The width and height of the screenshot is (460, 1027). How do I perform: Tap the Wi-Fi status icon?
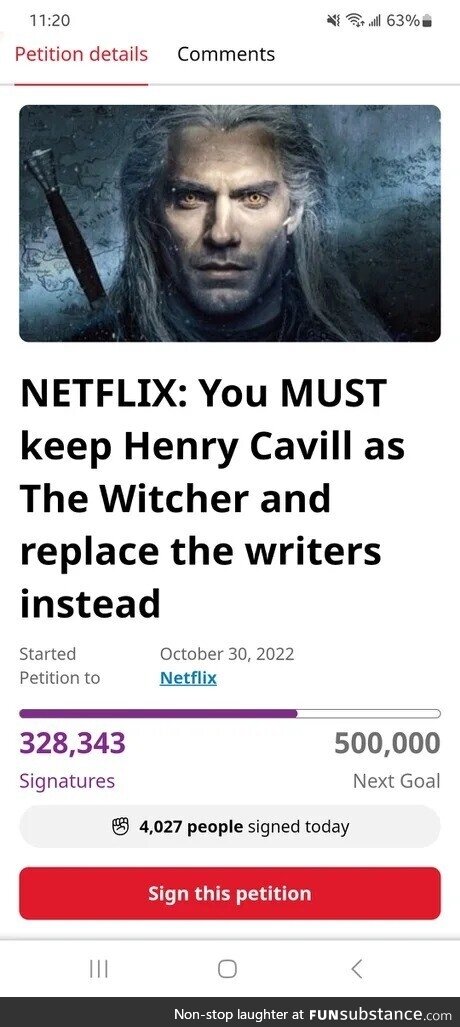354,21
